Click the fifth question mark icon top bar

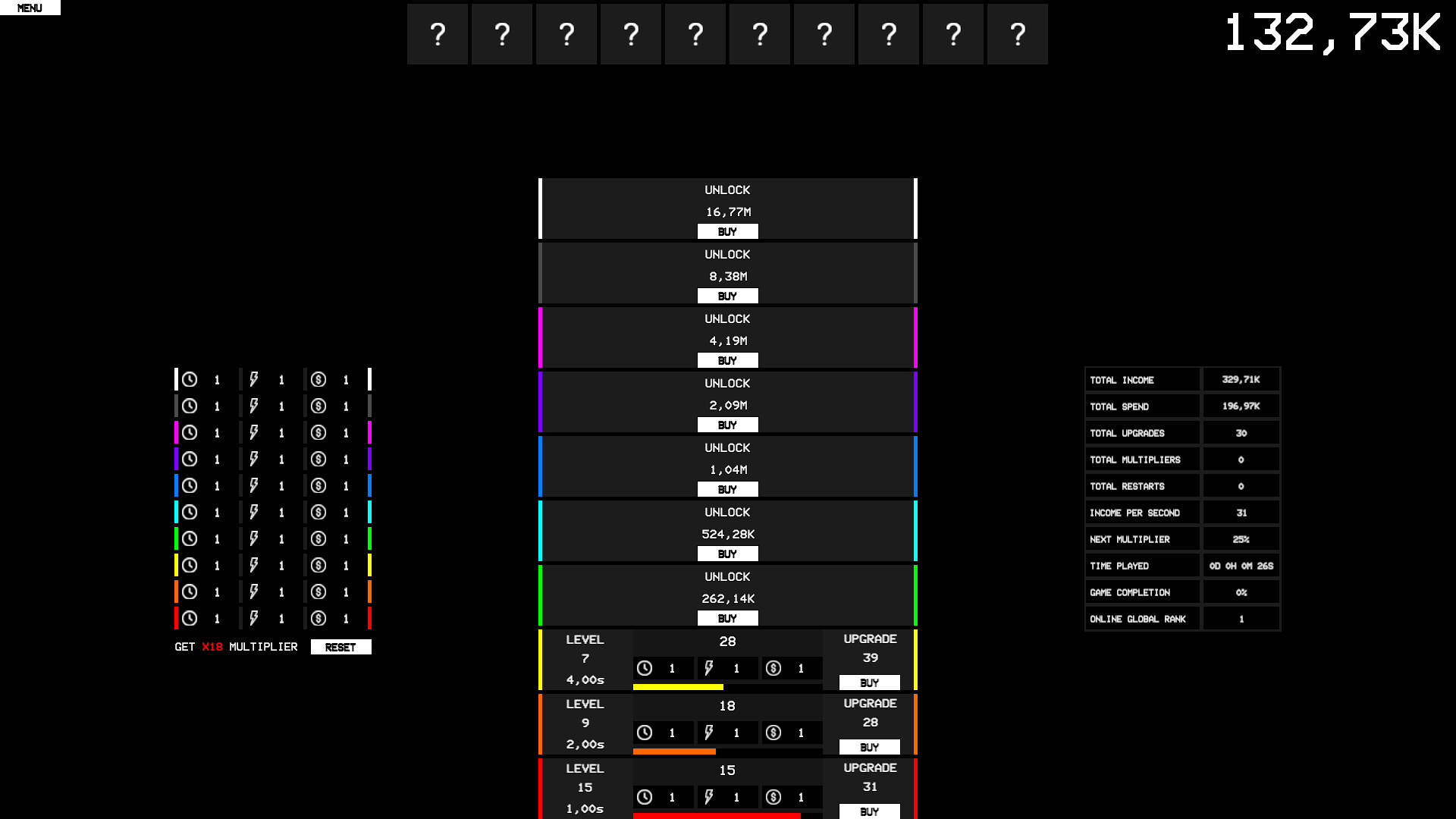tap(696, 33)
